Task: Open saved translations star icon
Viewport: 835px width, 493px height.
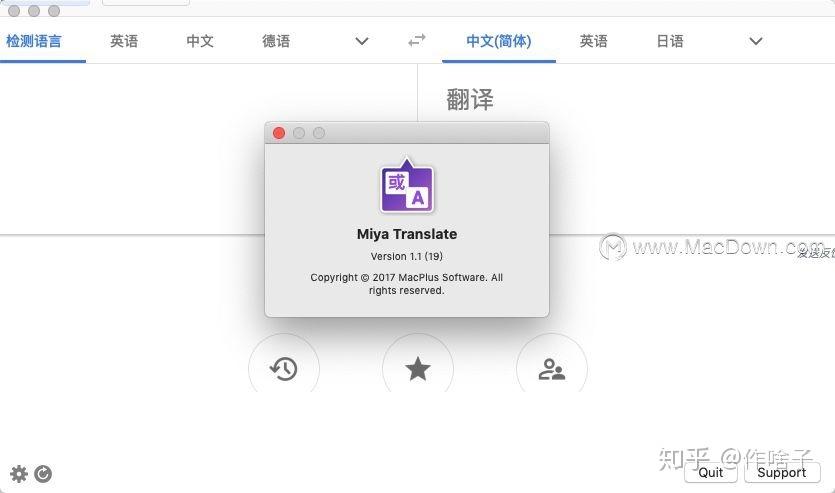Action: (418, 368)
